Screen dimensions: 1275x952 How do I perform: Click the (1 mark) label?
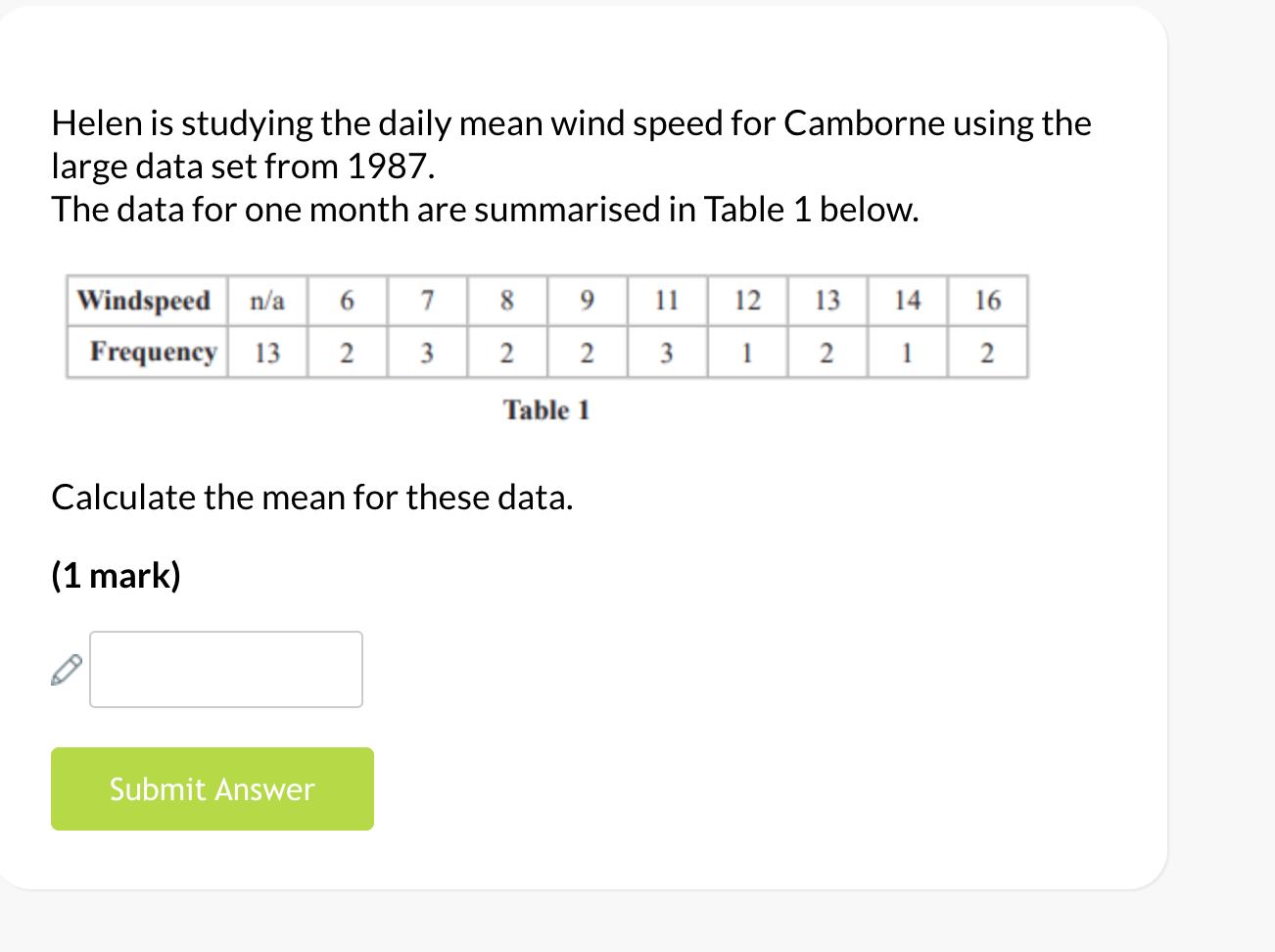[x=116, y=575]
